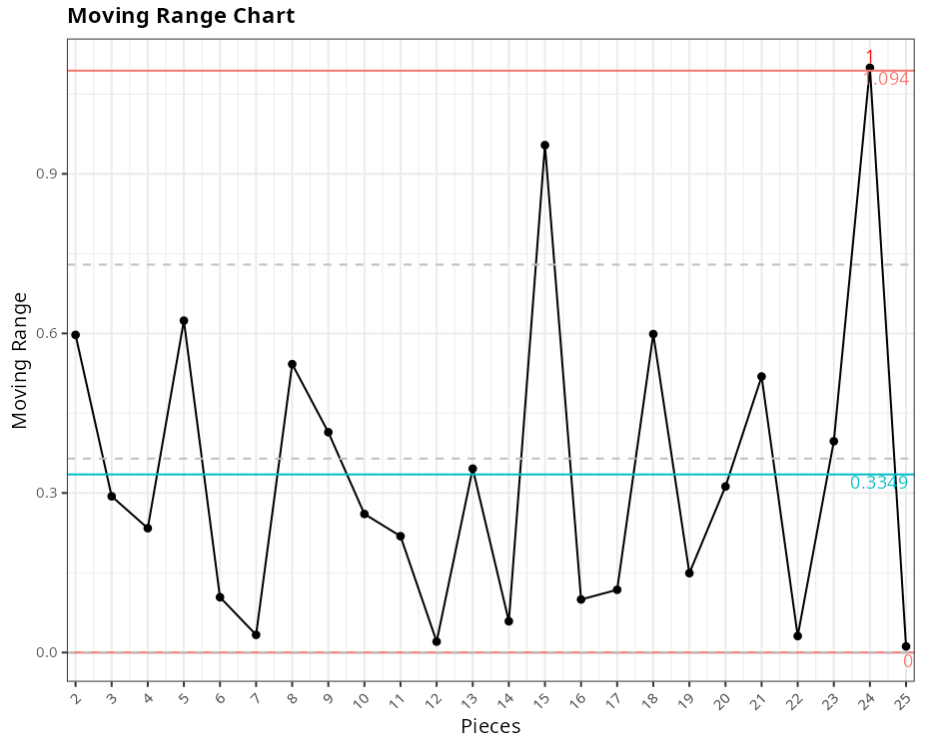Select the data point at piece 13
Screen dimensions: 931x749
click(473, 468)
